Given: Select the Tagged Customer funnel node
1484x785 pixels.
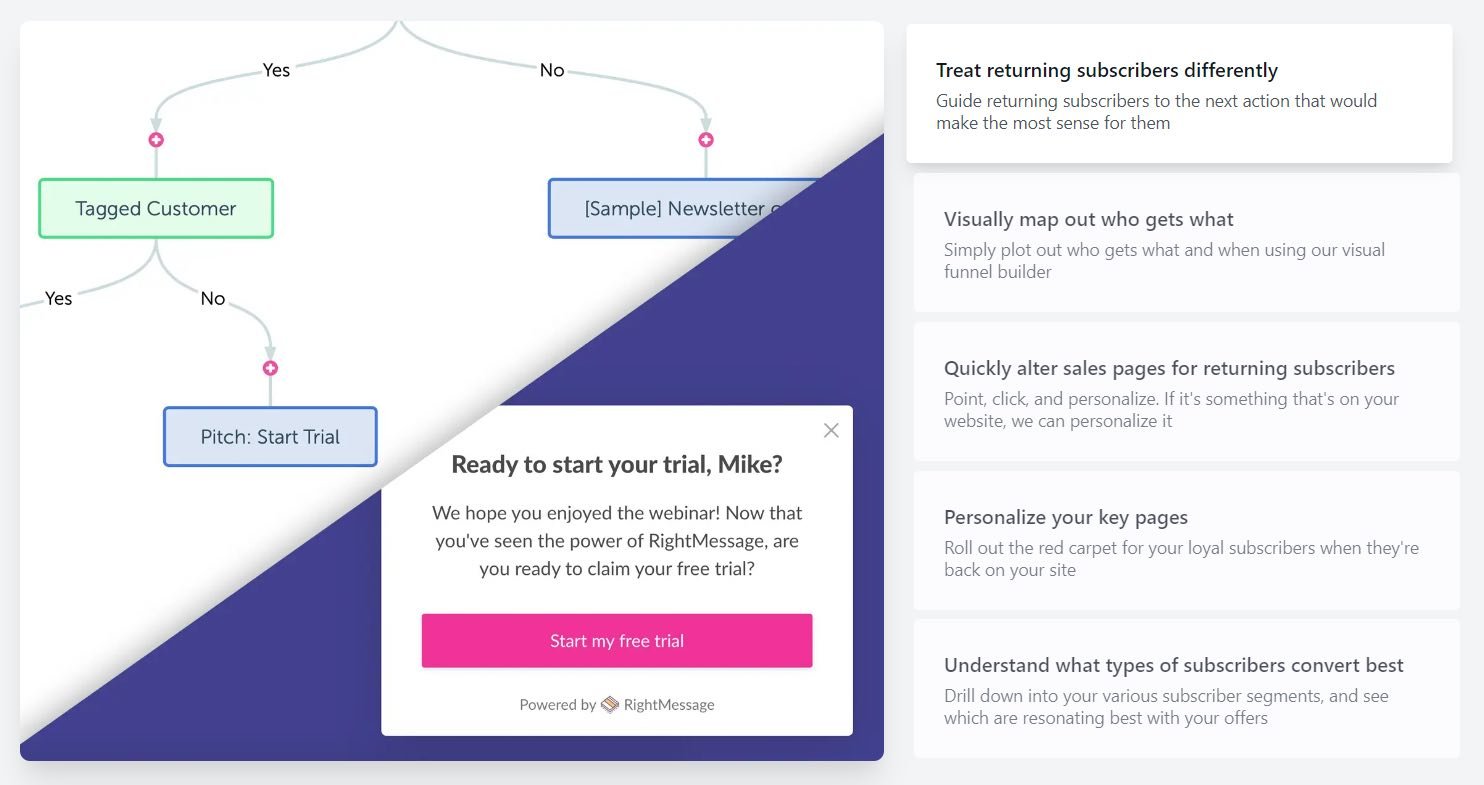Looking at the screenshot, I should (x=156, y=208).
